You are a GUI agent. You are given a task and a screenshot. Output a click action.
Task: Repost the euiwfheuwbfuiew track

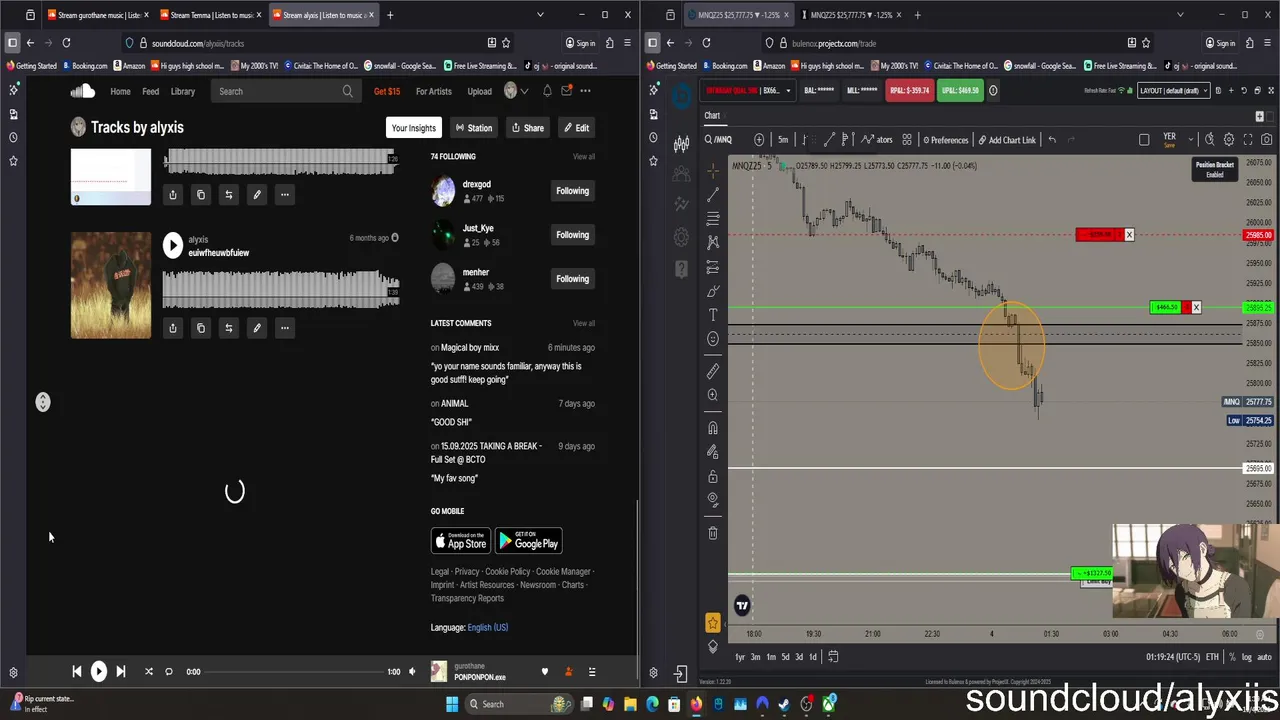point(229,328)
